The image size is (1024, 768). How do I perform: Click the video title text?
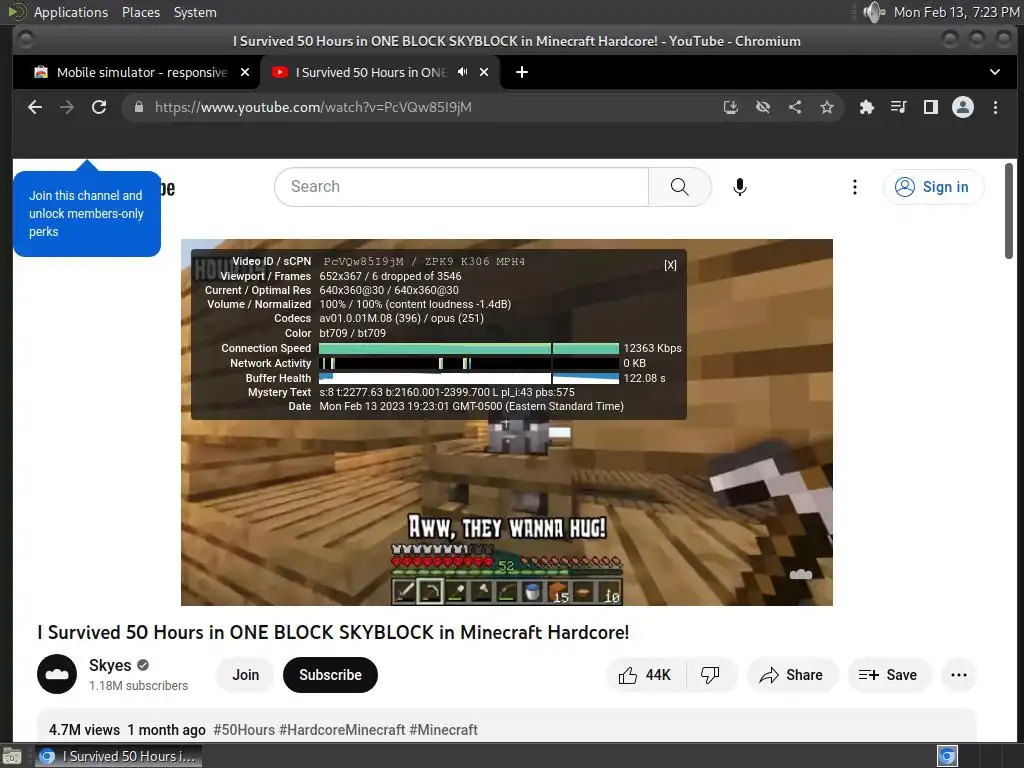(x=333, y=632)
